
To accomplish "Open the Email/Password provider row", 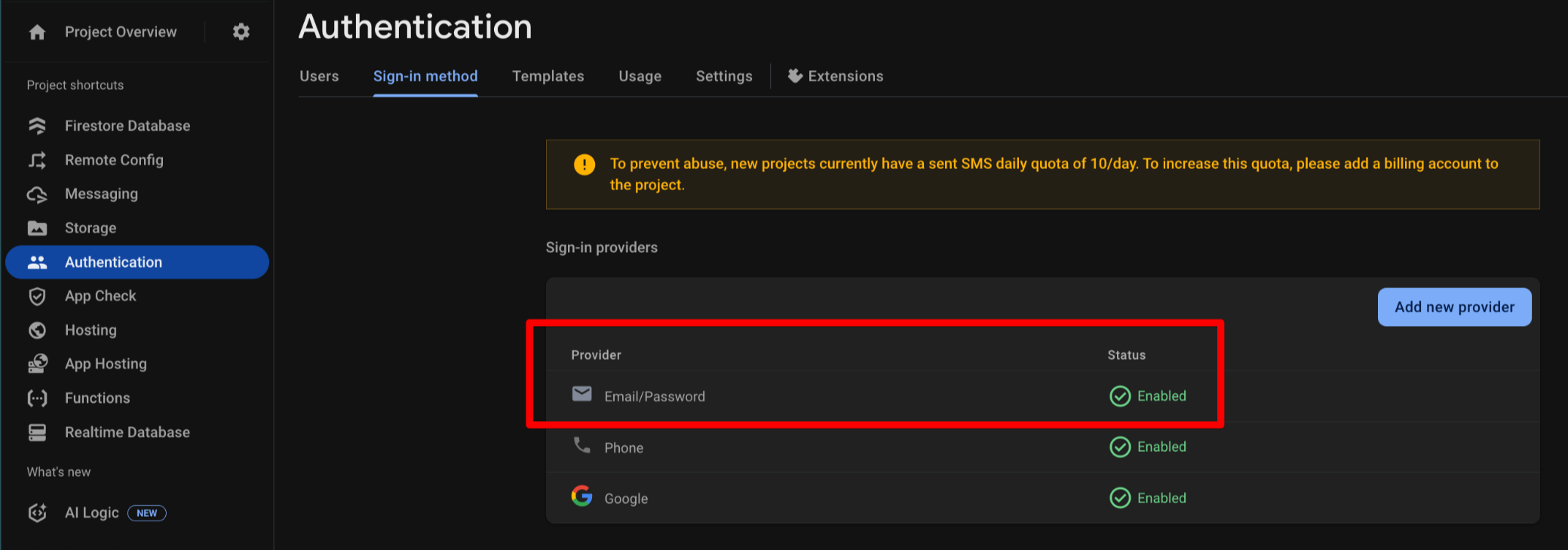I will pos(1042,396).
